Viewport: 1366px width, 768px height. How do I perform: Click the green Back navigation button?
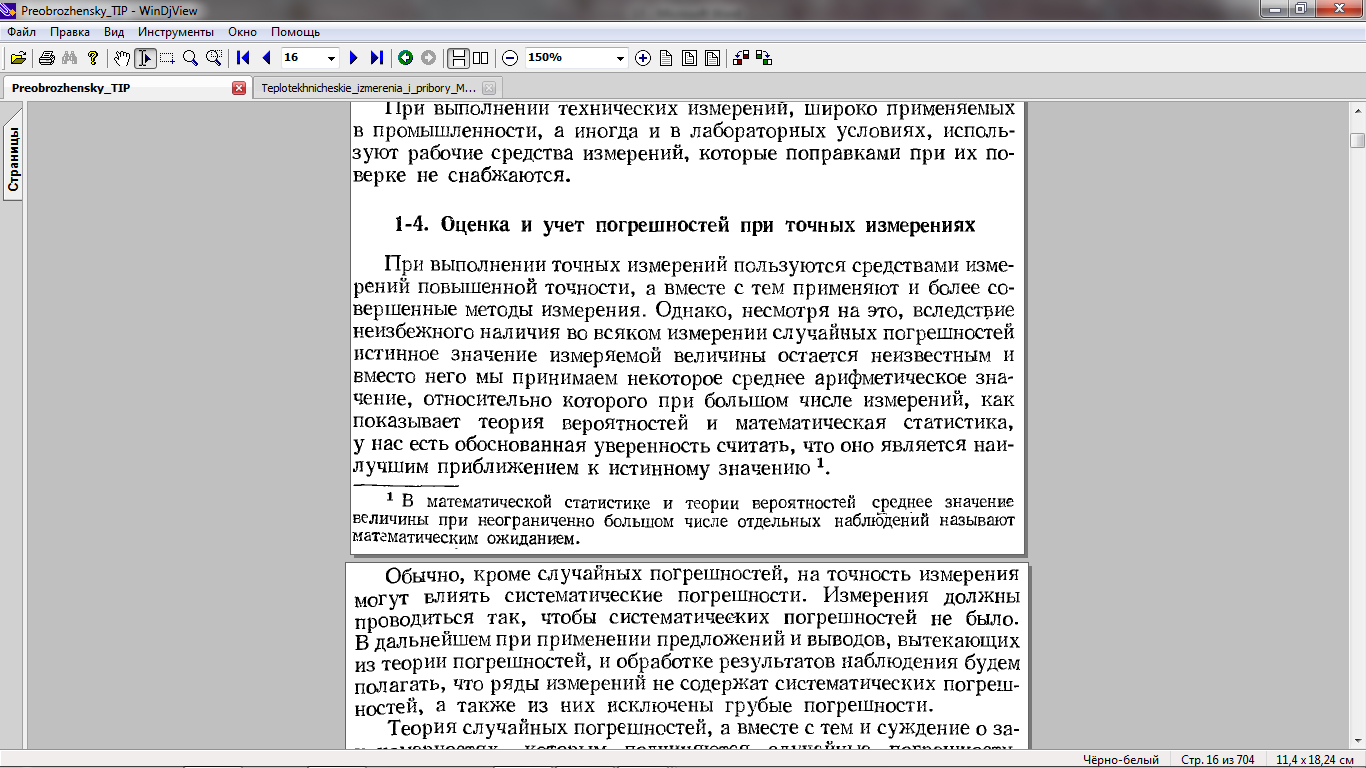pyautogui.click(x=406, y=58)
